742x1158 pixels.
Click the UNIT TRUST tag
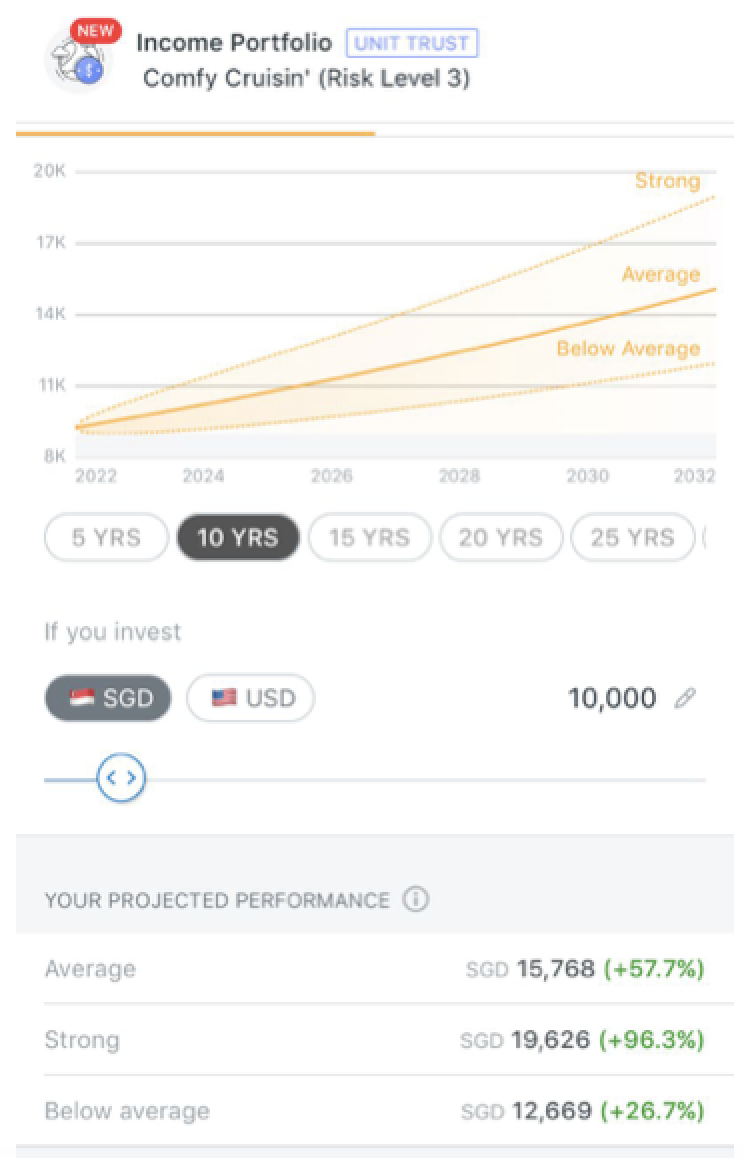click(x=412, y=43)
